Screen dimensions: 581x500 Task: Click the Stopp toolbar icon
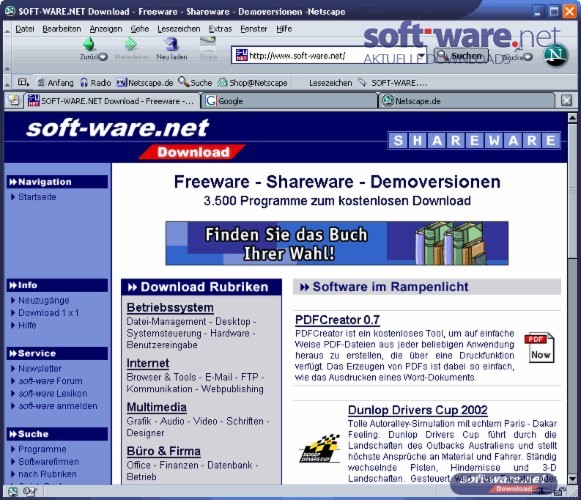[208, 44]
